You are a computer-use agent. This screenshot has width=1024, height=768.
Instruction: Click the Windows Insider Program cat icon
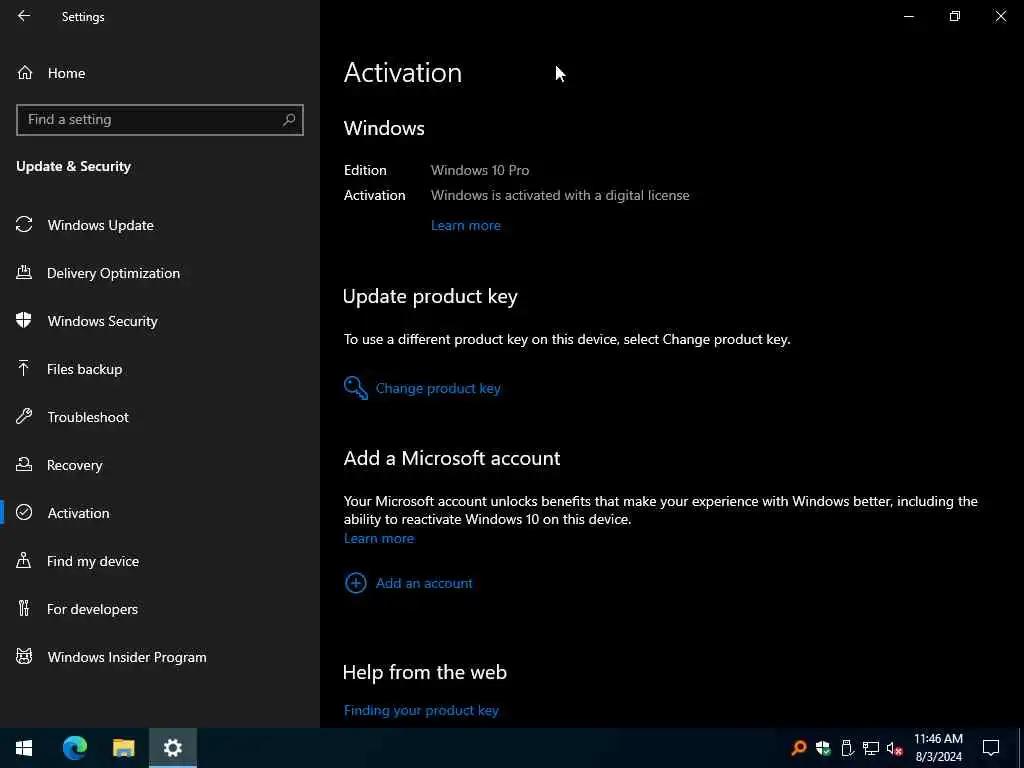click(x=24, y=657)
